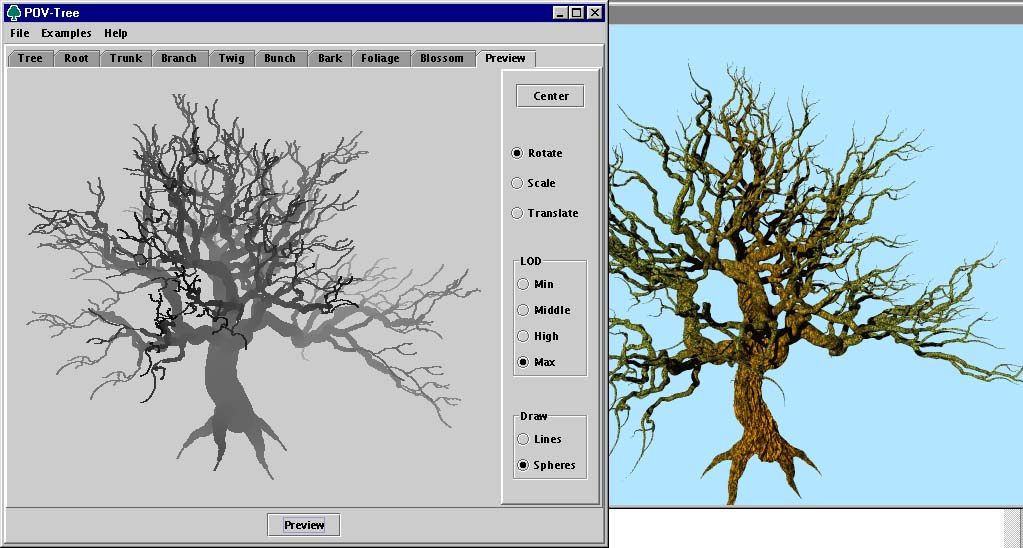Select the Blossom tab
The height and width of the screenshot is (548, 1023).
pyautogui.click(x=442, y=58)
